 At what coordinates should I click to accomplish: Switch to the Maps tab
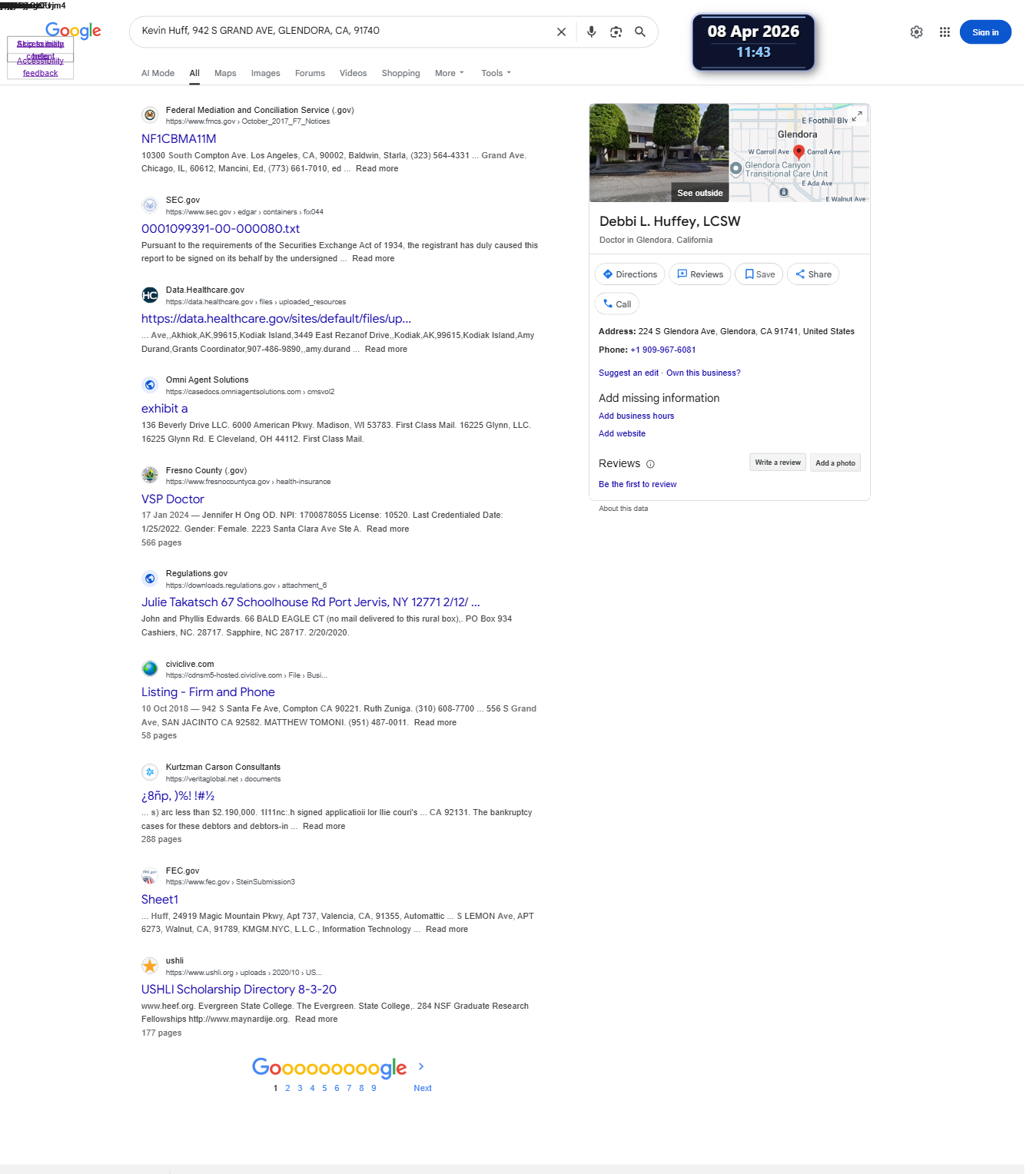[225, 73]
